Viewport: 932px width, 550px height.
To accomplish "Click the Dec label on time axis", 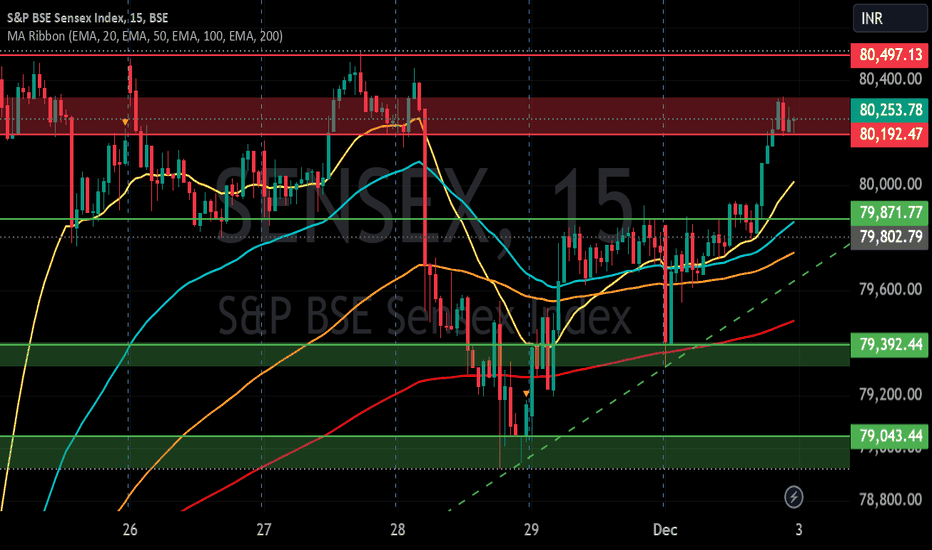I will 665,529.
